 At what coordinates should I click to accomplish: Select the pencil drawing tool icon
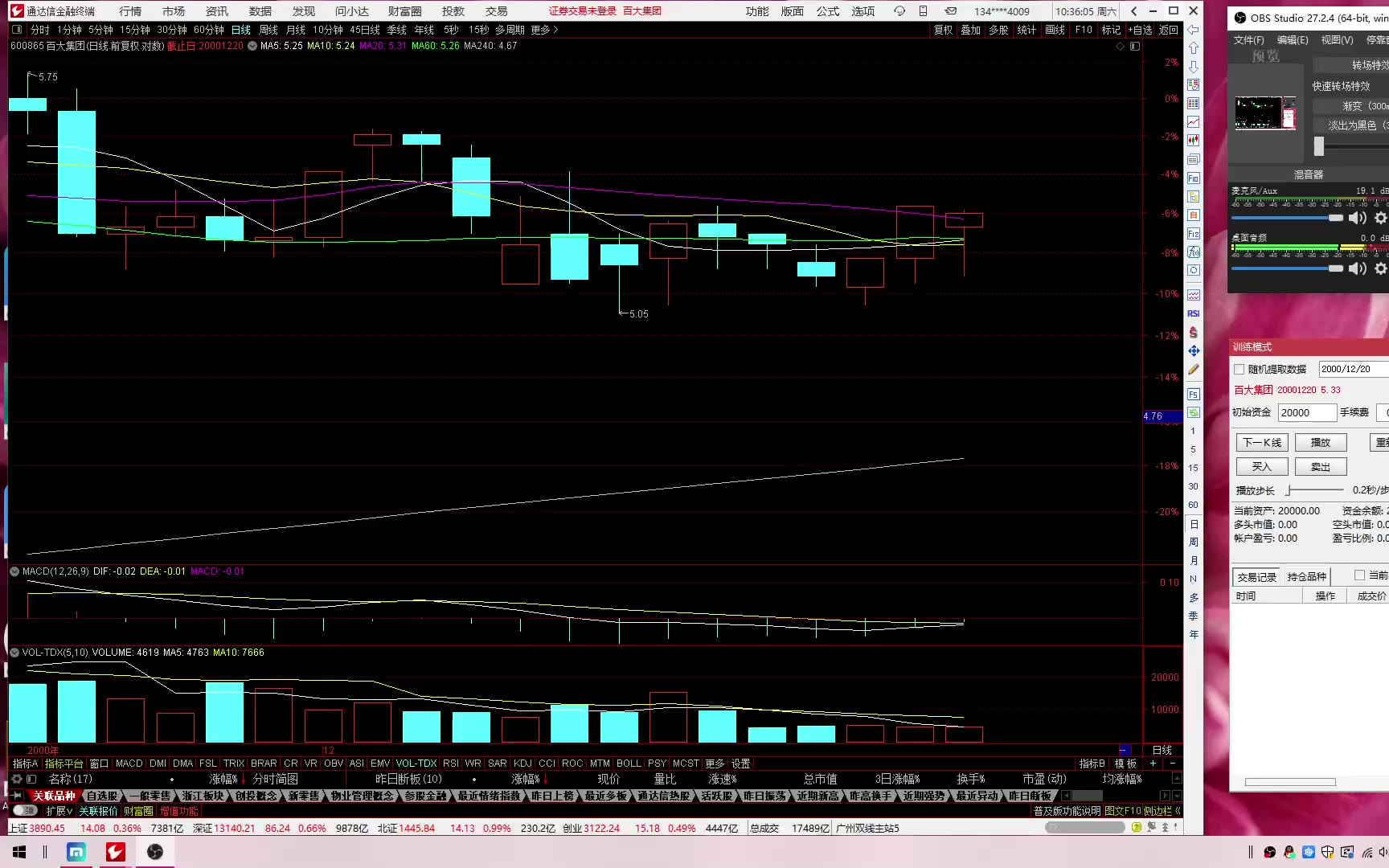click(x=1194, y=370)
